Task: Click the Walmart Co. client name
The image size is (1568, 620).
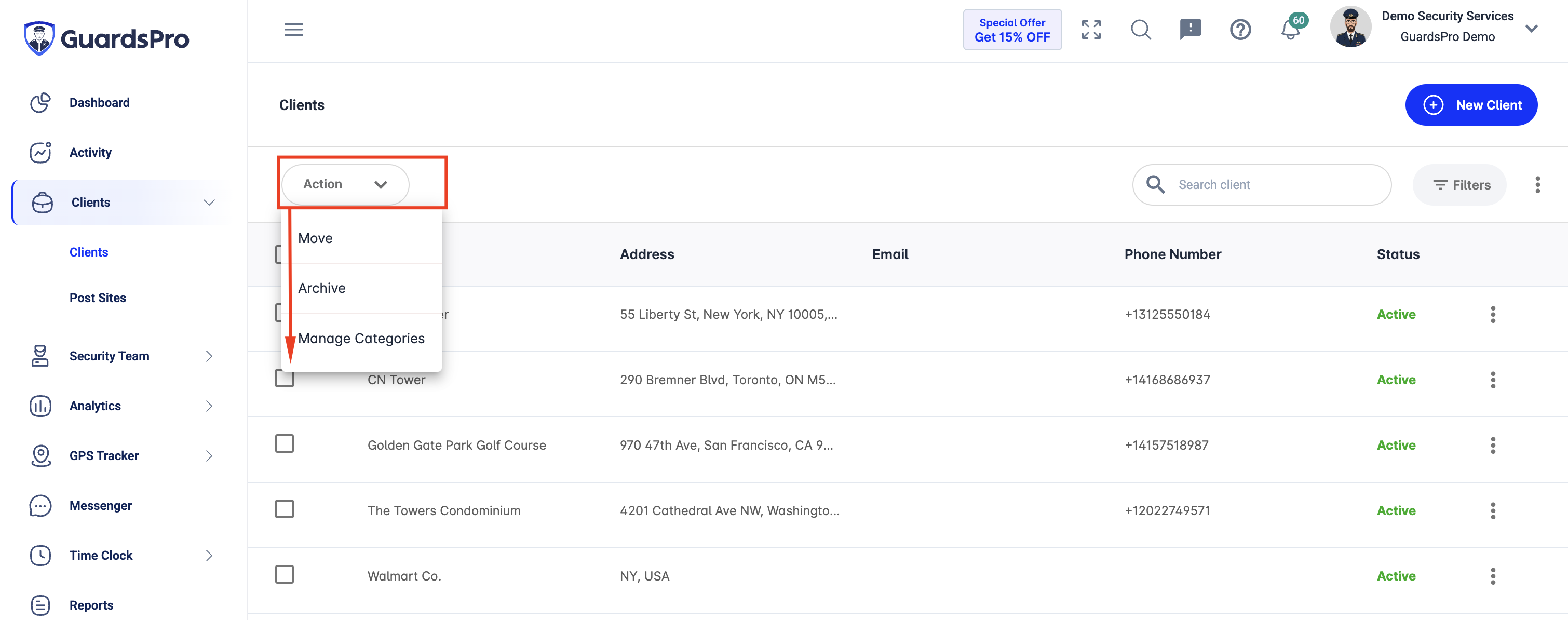Action: coord(404,576)
